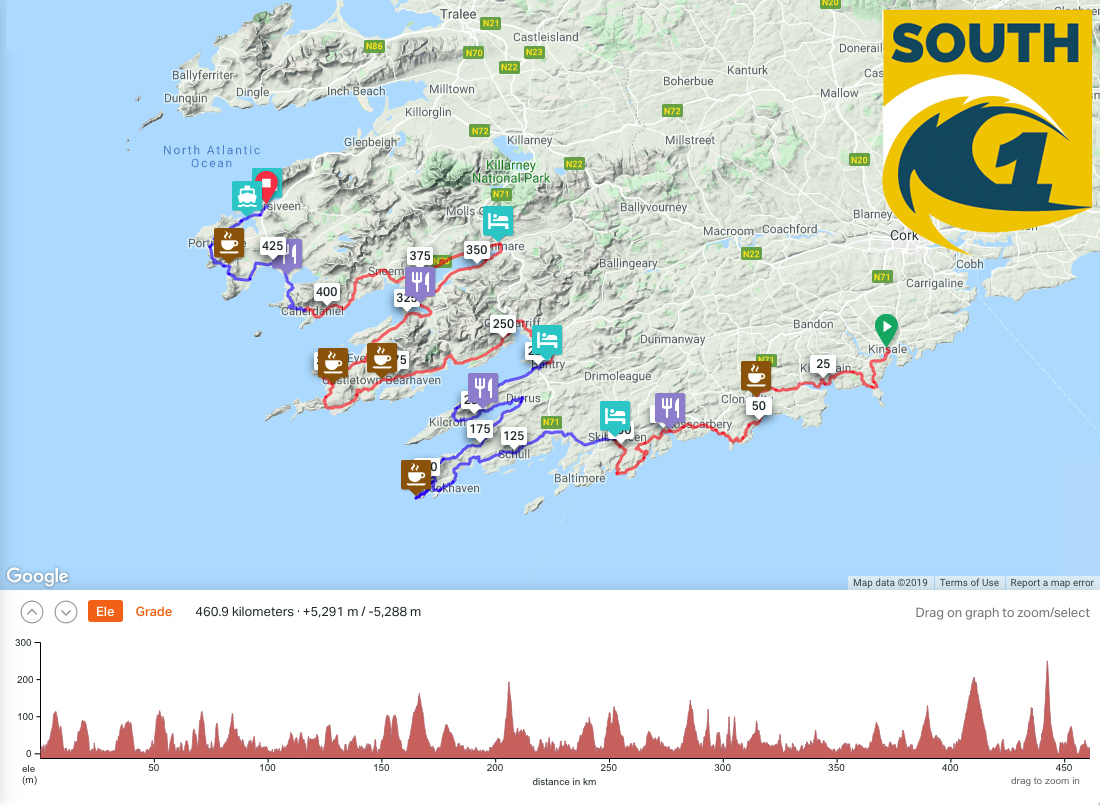The image size is (1100, 805).
Task: Click the green start marker near Kinsale
Action: click(885, 327)
